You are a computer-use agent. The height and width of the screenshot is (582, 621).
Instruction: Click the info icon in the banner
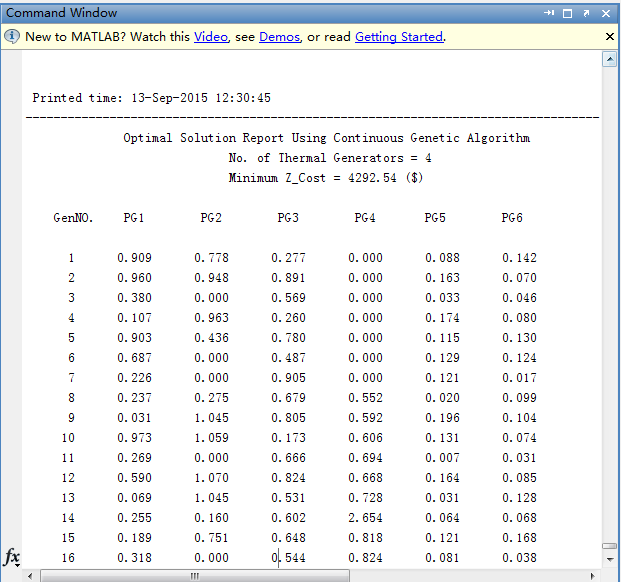click(12, 36)
